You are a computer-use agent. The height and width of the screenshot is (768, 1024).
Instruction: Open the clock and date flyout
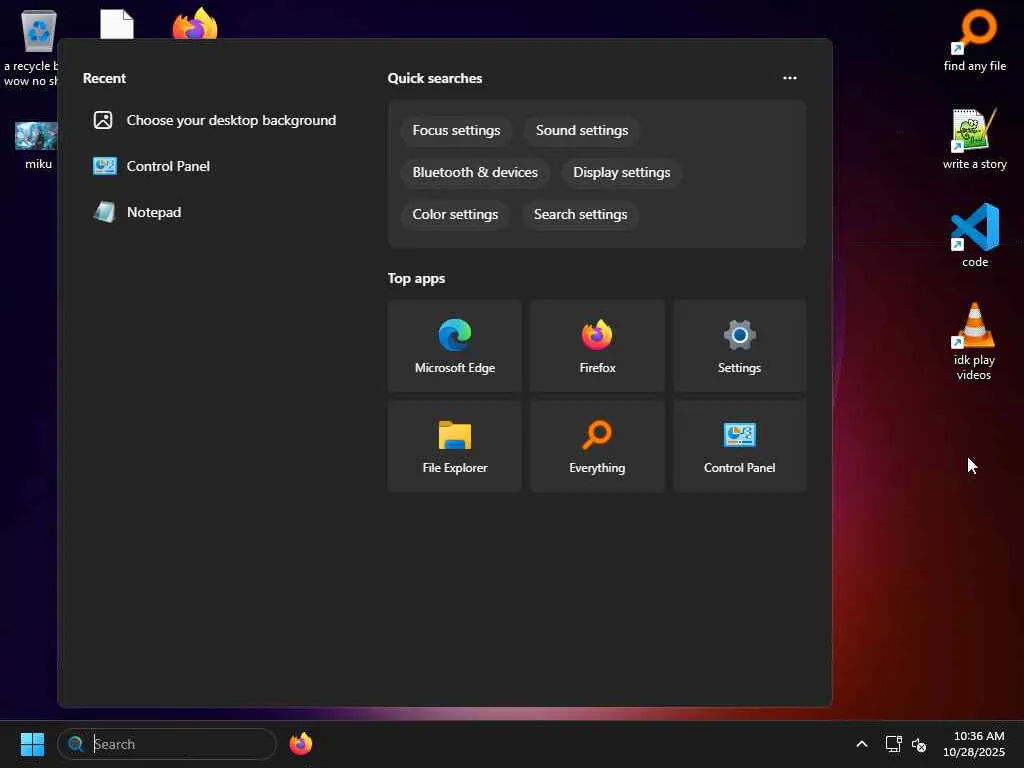[974, 744]
